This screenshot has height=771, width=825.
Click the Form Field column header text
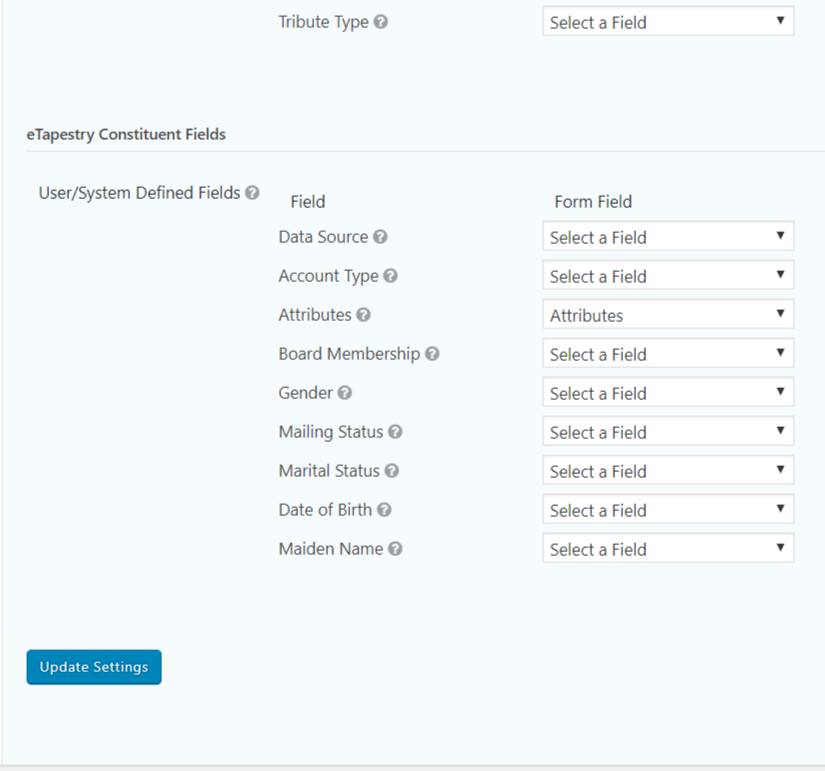coord(593,202)
